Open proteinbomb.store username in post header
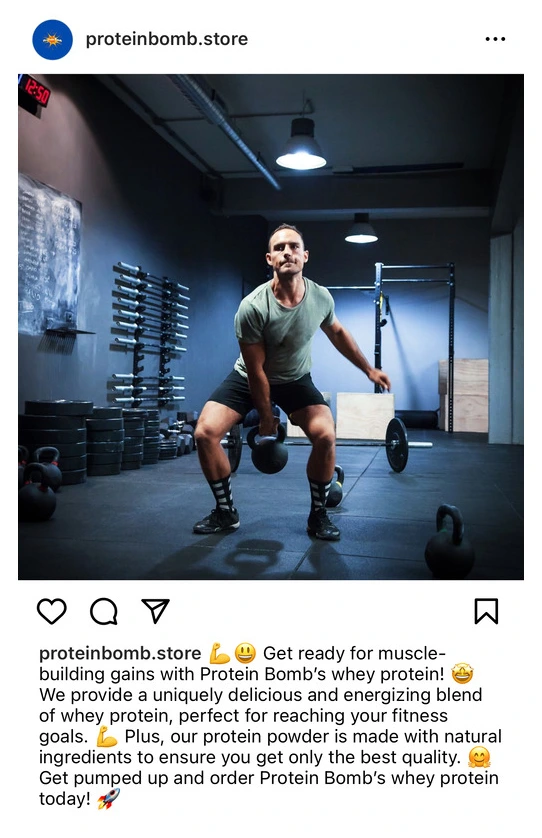The width and height of the screenshot is (542, 838). point(166,39)
